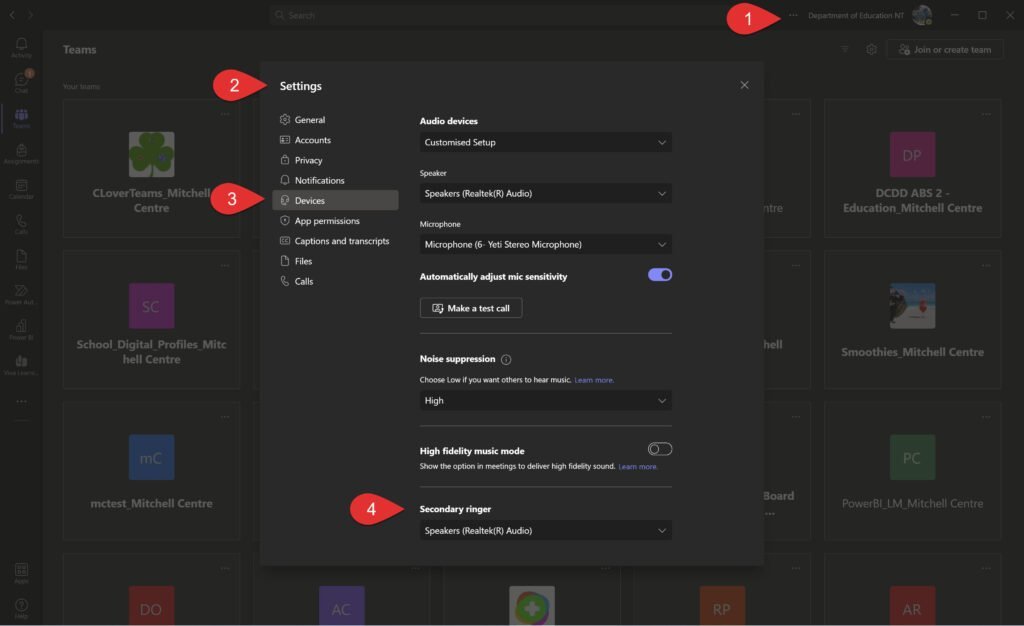Open the Settings and more ellipsis menu

[x=793, y=15]
